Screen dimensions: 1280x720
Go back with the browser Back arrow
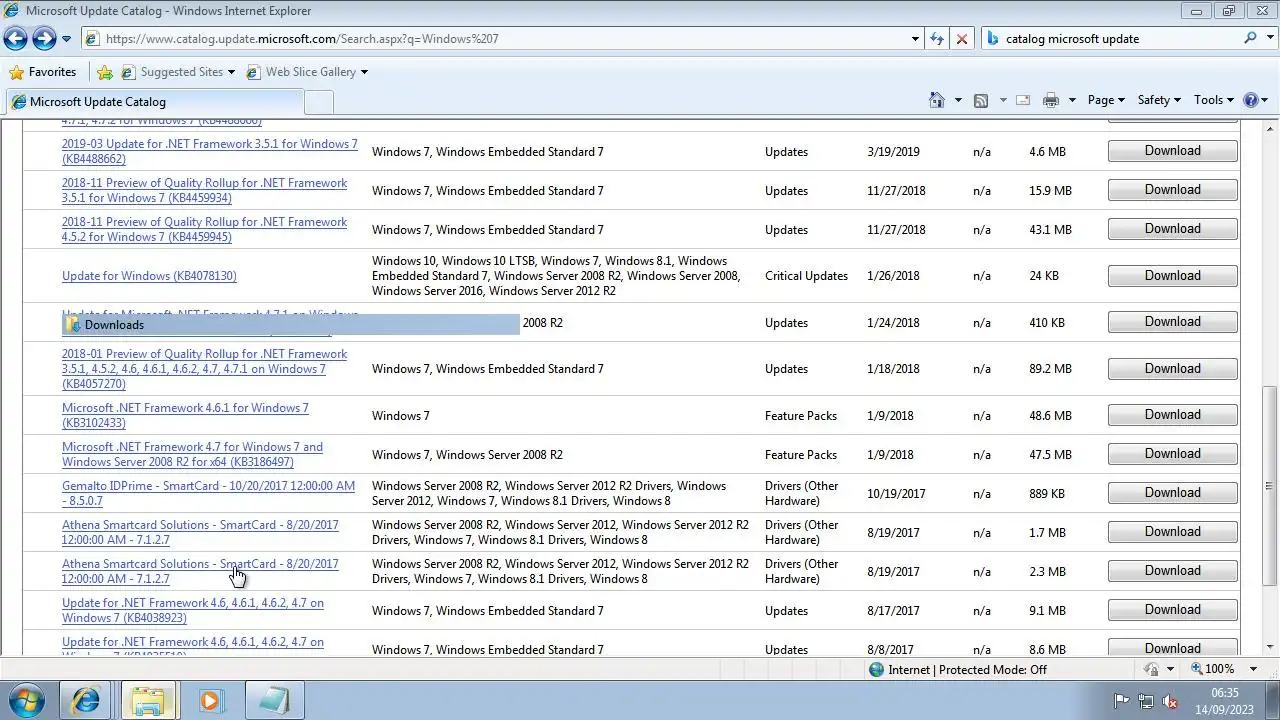pyautogui.click(x=15, y=39)
